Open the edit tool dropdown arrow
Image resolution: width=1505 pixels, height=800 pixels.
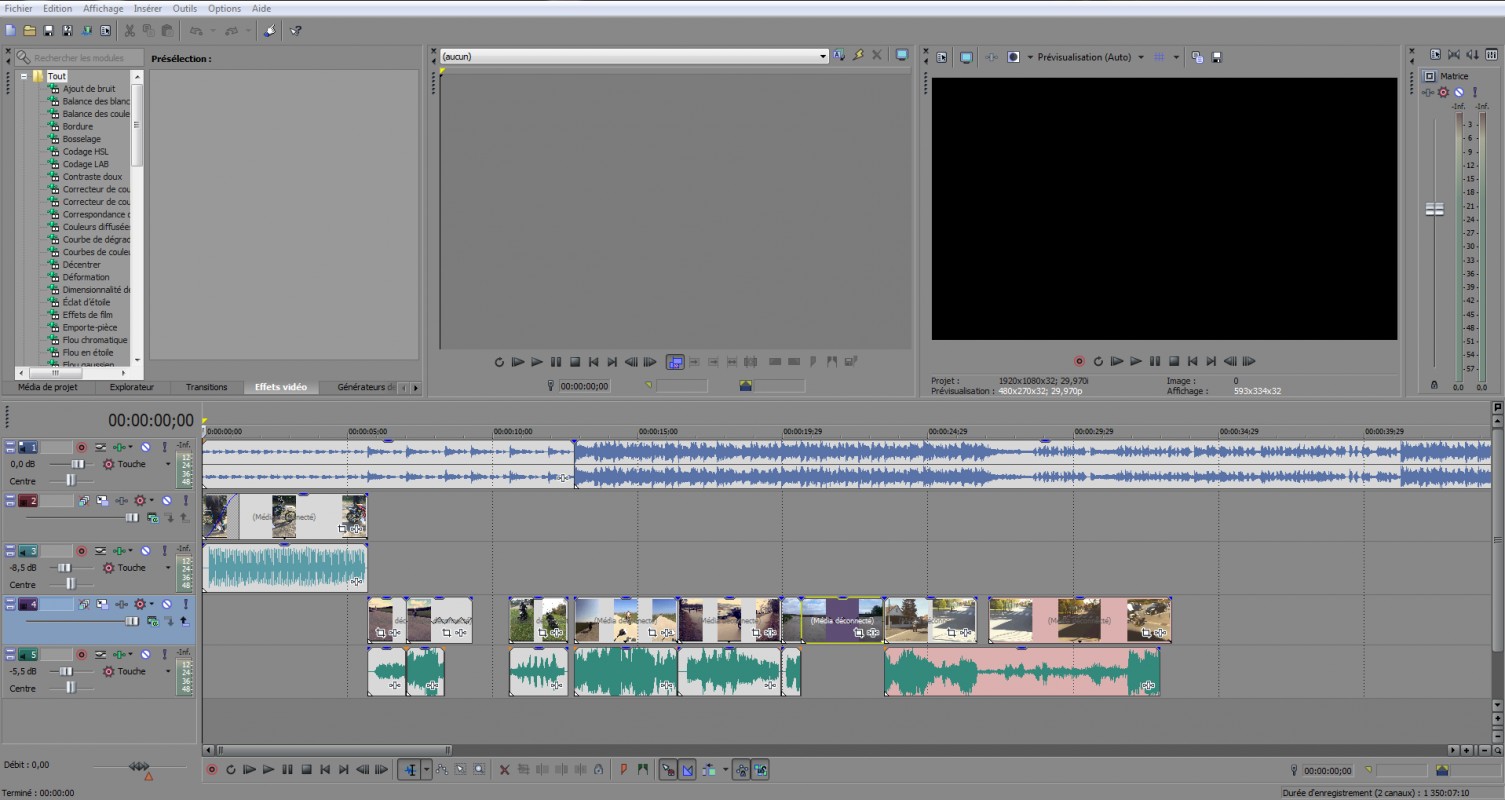click(x=427, y=770)
